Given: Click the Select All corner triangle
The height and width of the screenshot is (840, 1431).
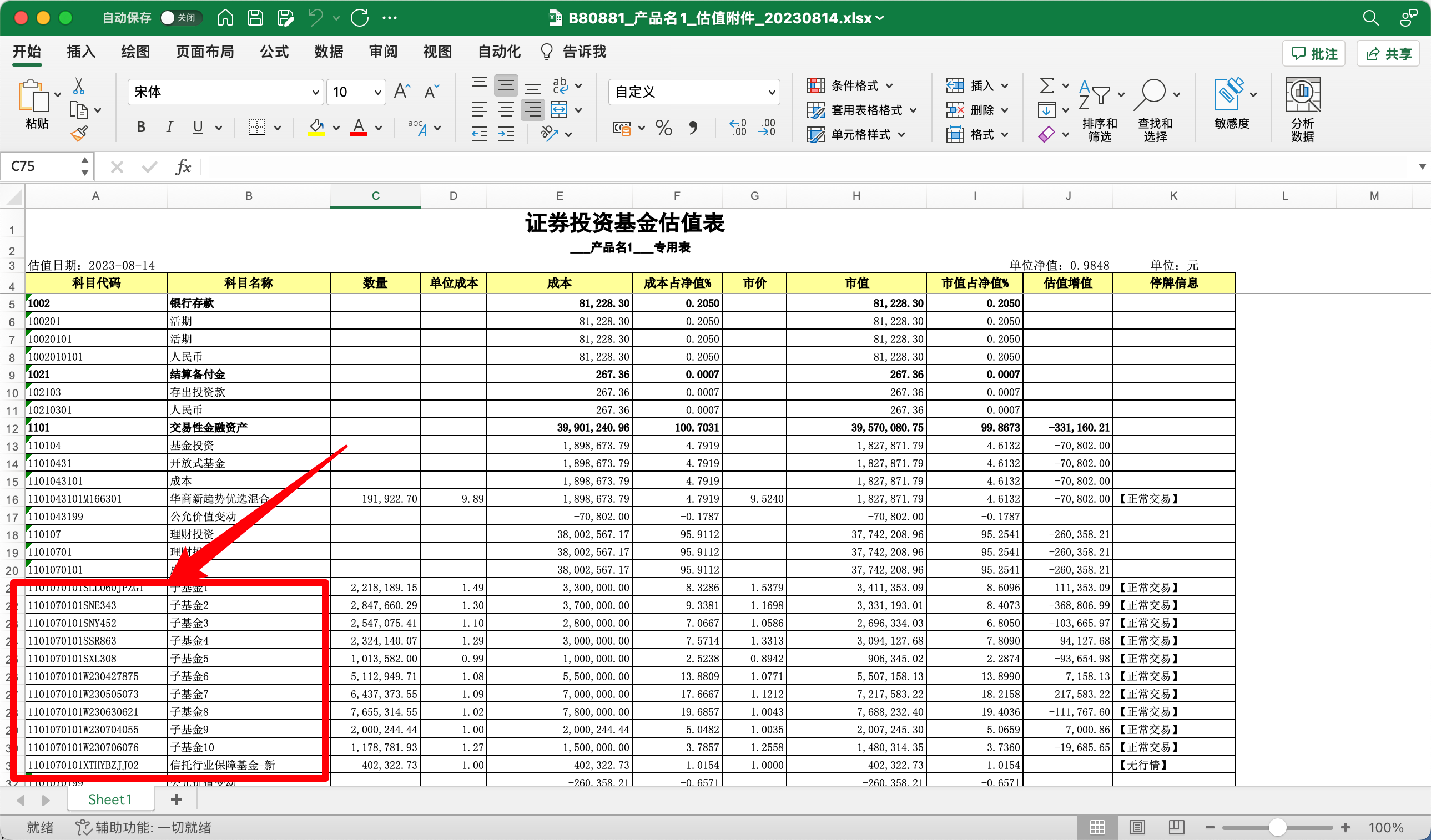Looking at the screenshot, I should pos(13,196).
